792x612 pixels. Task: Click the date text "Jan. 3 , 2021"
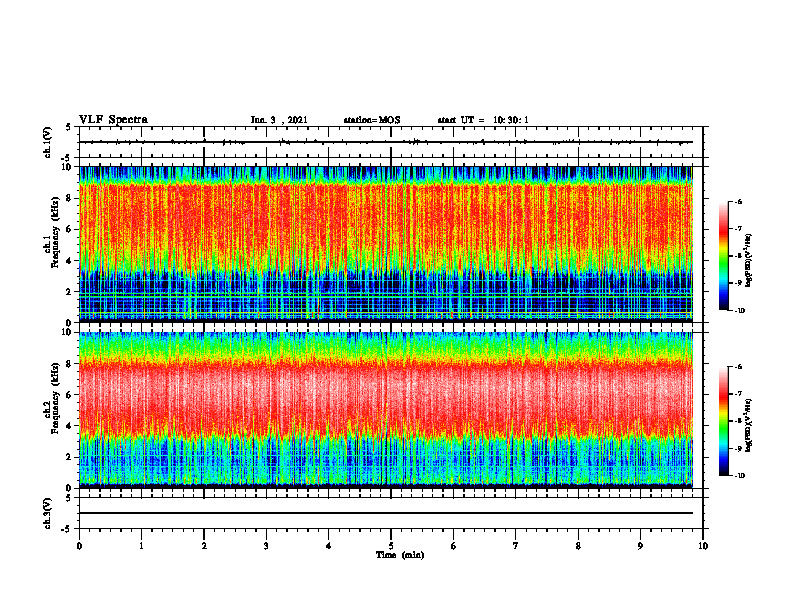pyautogui.click(x=279, y=120)
